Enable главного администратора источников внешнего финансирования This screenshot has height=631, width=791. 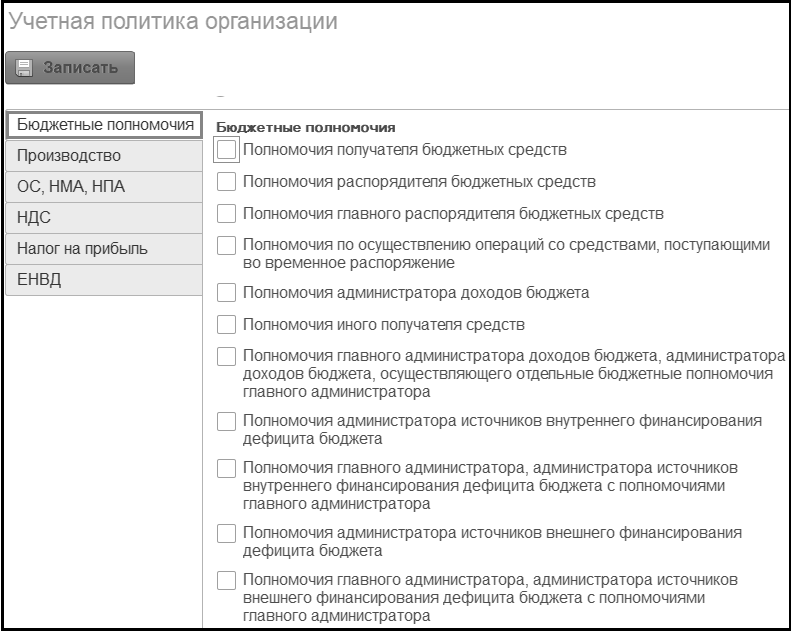227,581
